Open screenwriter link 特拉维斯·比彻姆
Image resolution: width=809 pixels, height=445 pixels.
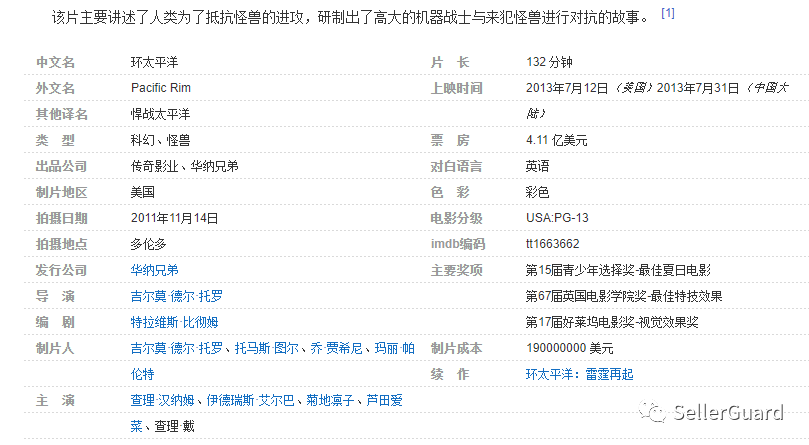tap(174, 322)
